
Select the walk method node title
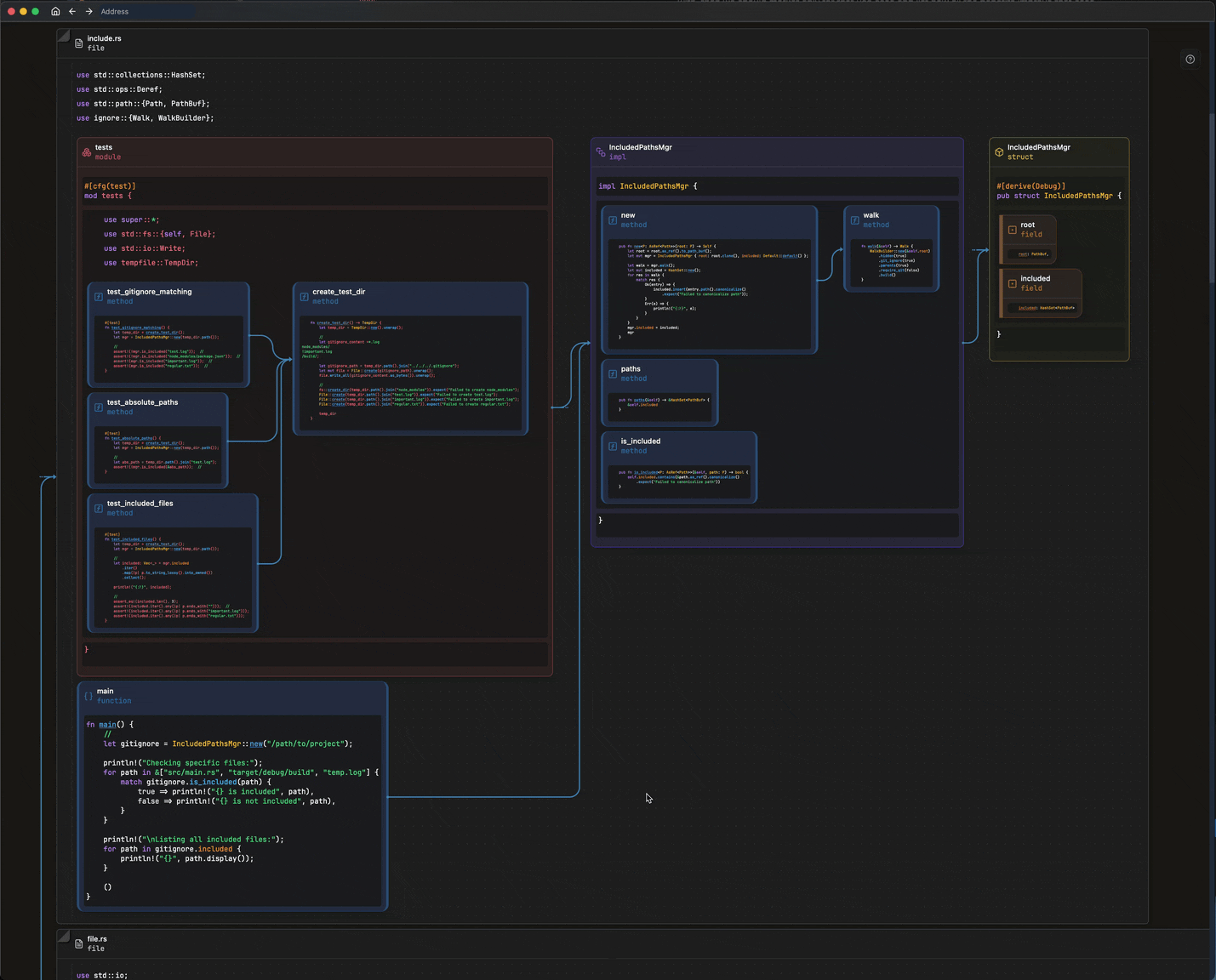pos(871,215)
